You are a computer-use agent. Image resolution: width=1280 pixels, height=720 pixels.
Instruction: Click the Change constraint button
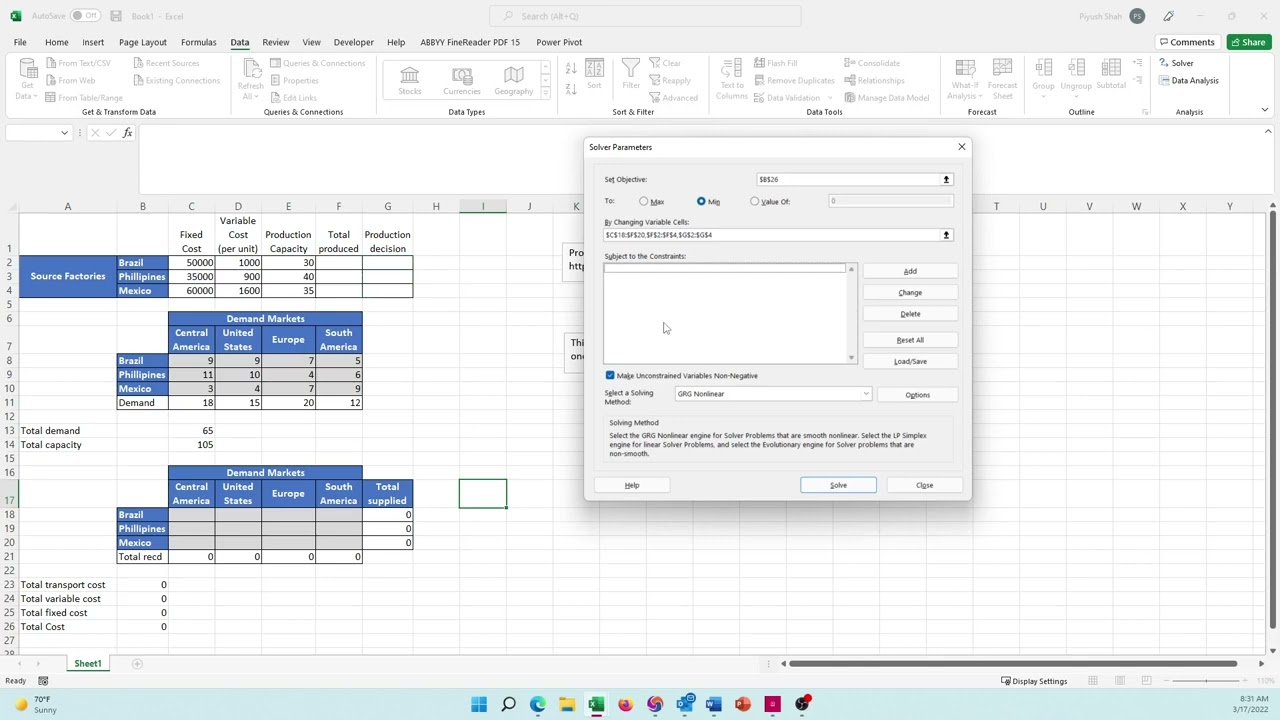point(910,293)
